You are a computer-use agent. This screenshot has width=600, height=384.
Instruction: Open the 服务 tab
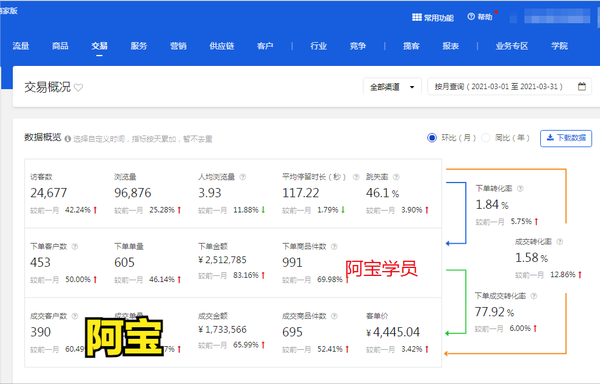click(139, 46)
